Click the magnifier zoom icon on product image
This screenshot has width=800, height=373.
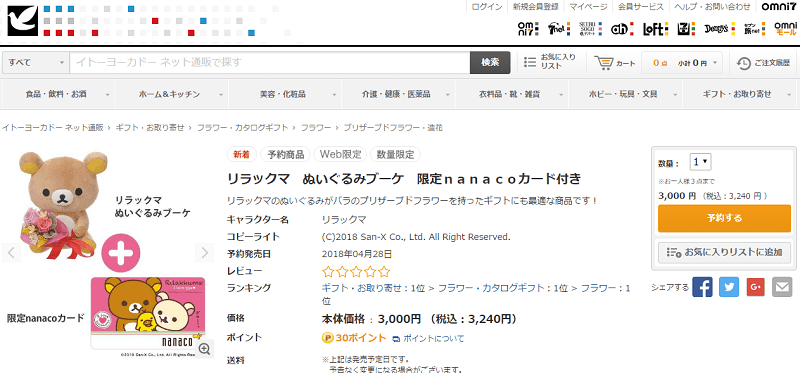205,349
